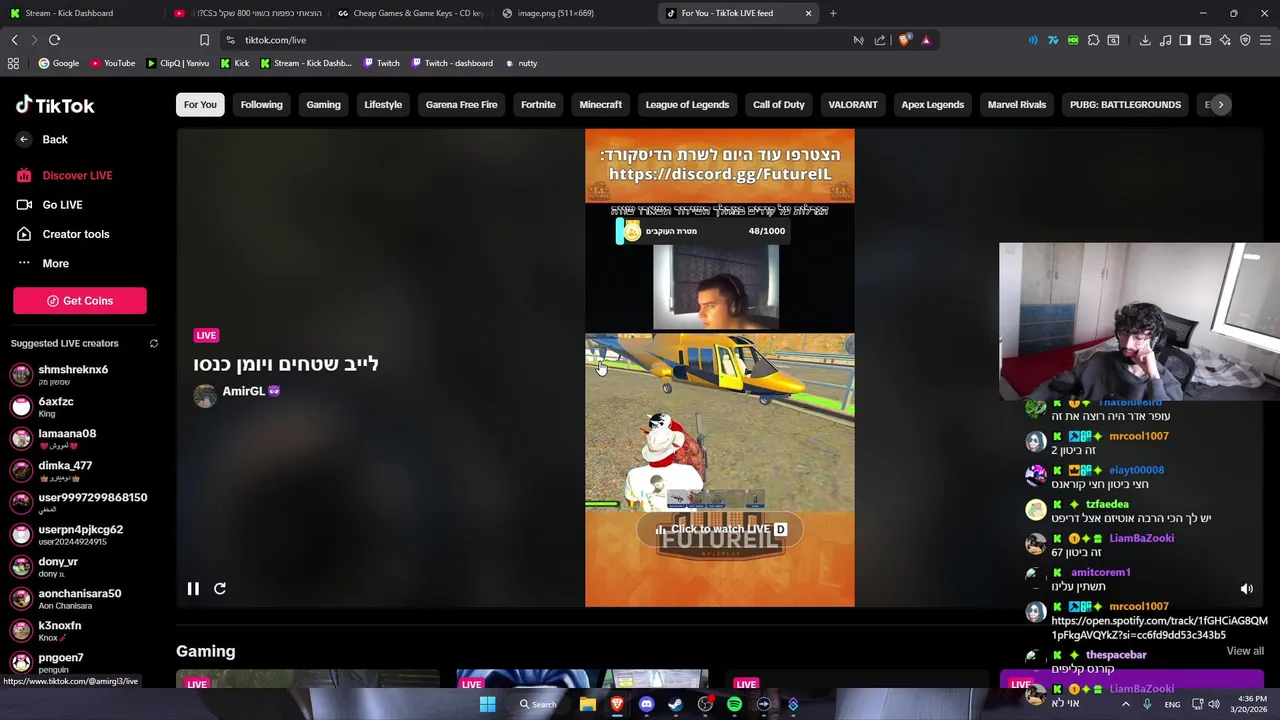Select the Following category chip
Screen dimensions: 1280x720
pyautogui.click(x=261, y=104)
